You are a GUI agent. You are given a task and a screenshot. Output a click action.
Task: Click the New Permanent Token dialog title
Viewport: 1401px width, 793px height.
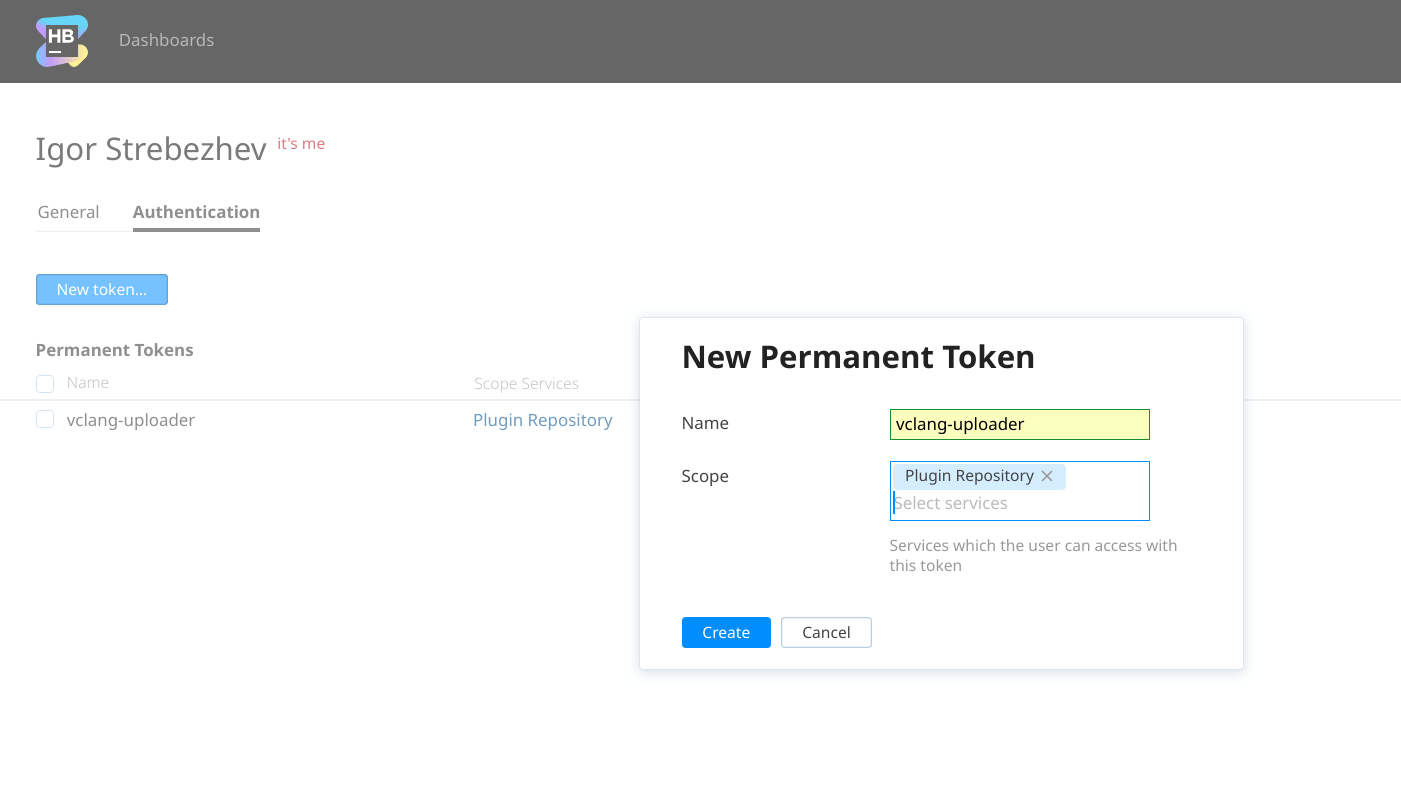pos(858,357)
